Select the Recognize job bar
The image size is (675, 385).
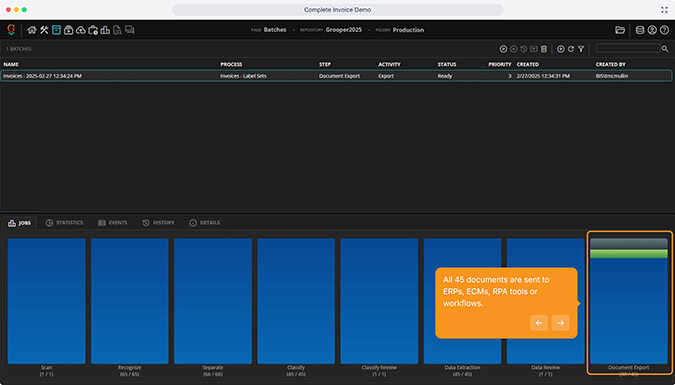130,301
